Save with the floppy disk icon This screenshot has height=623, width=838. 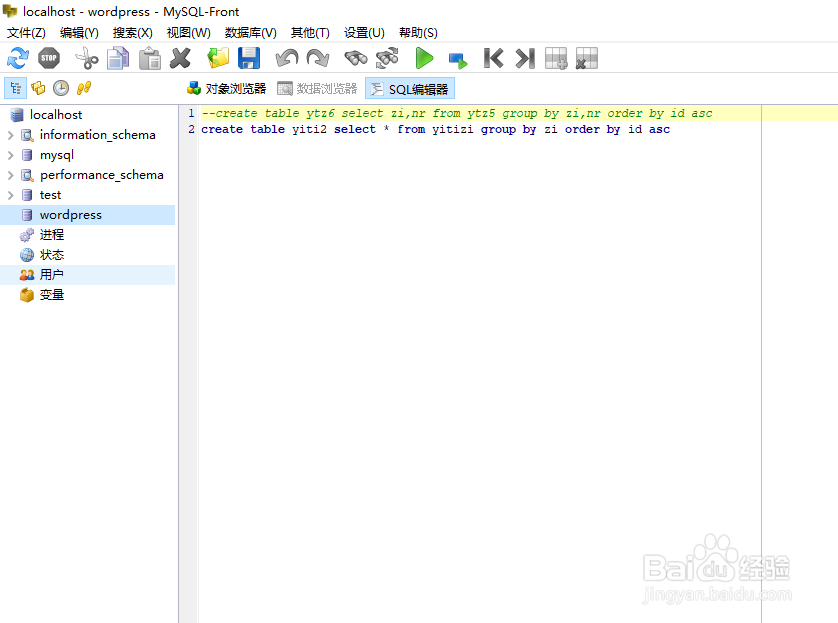point(249,58)
